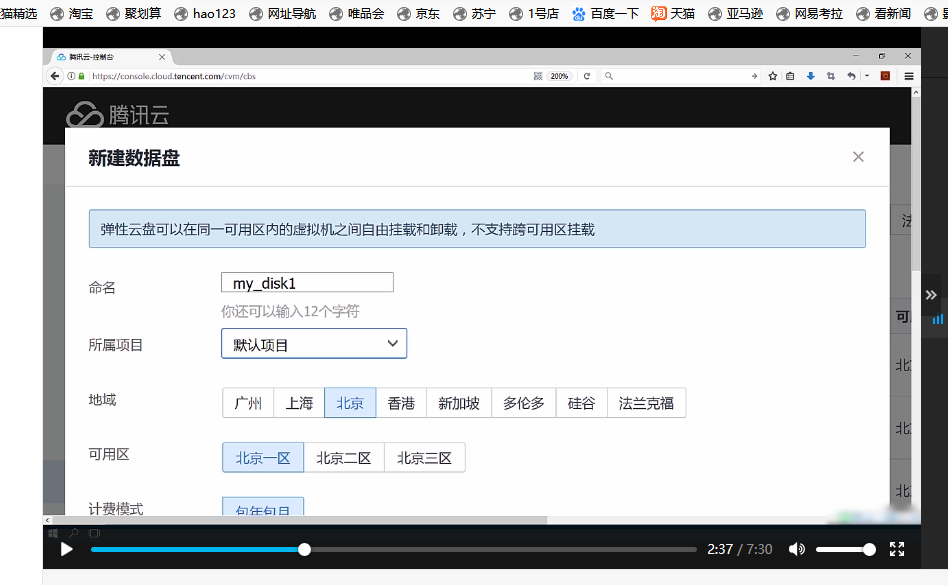Viewport: 948px width, 585px height.
Task: Open 苏宁 bookmark
Action: point(474,13)
